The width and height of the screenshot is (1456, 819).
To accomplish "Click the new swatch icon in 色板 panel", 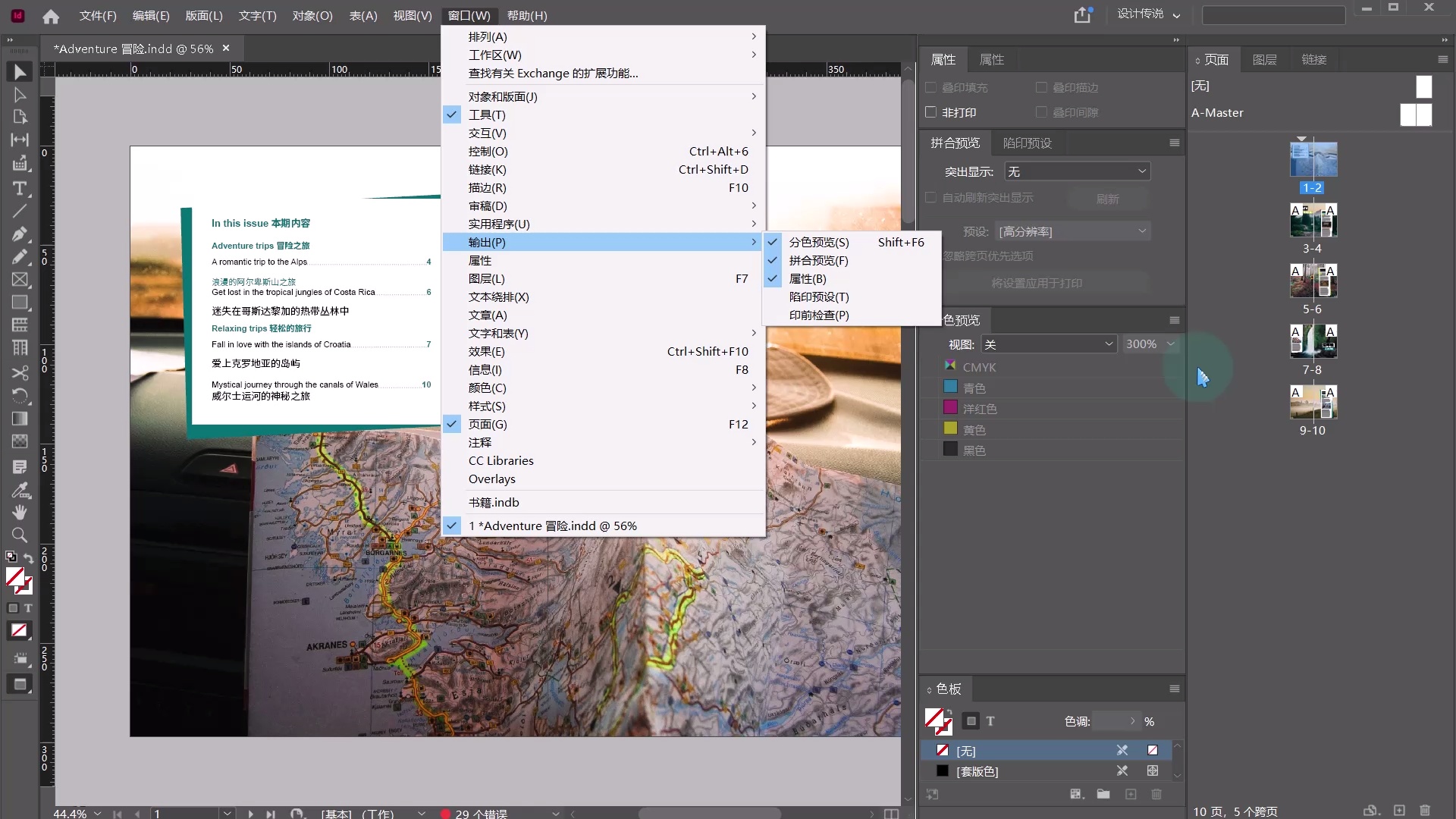I will (1131, 794).
